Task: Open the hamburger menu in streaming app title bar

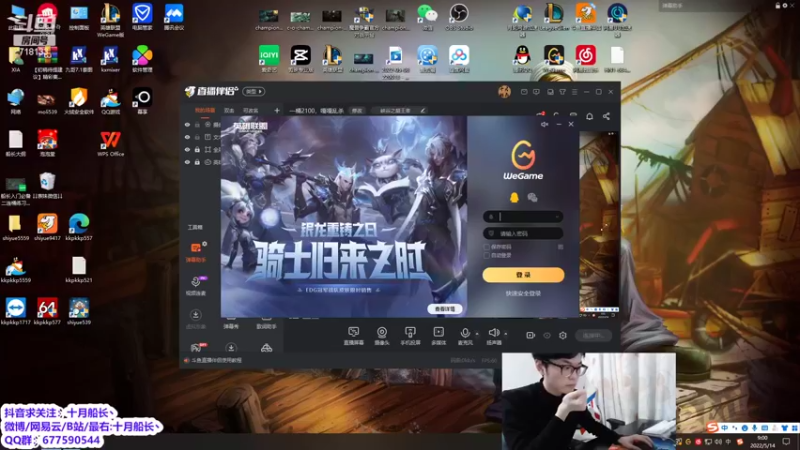Action: point(574,92)
